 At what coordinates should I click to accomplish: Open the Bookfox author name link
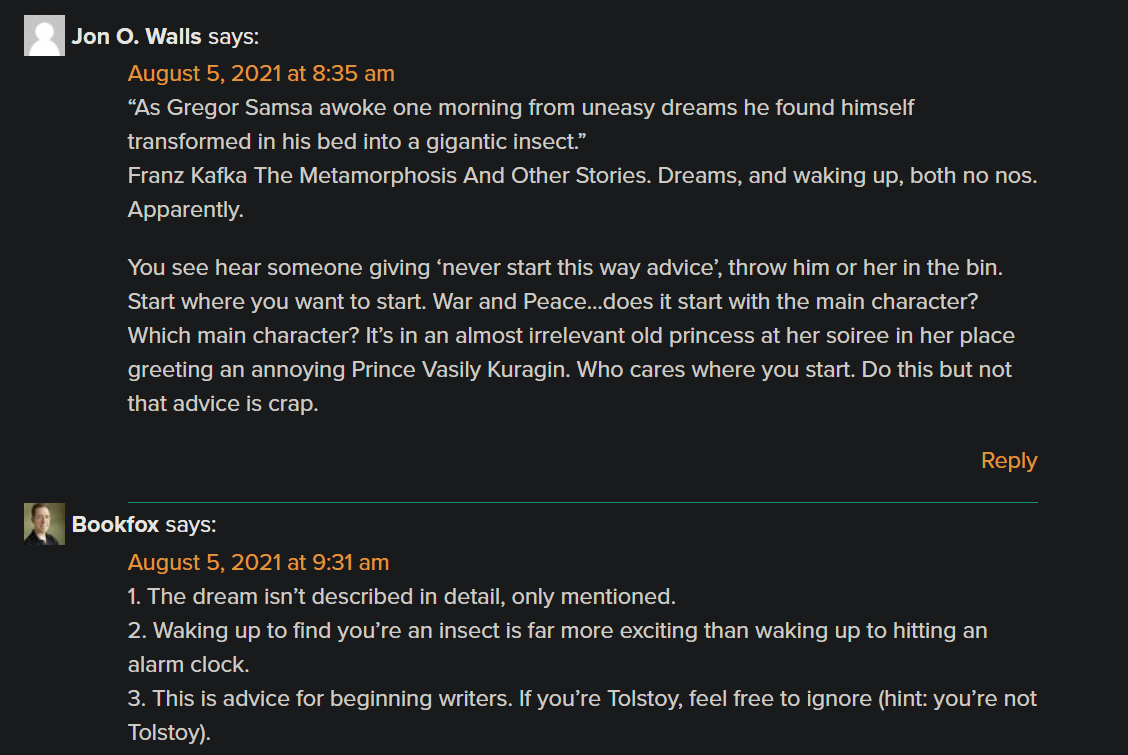click(x=115, y=525)
